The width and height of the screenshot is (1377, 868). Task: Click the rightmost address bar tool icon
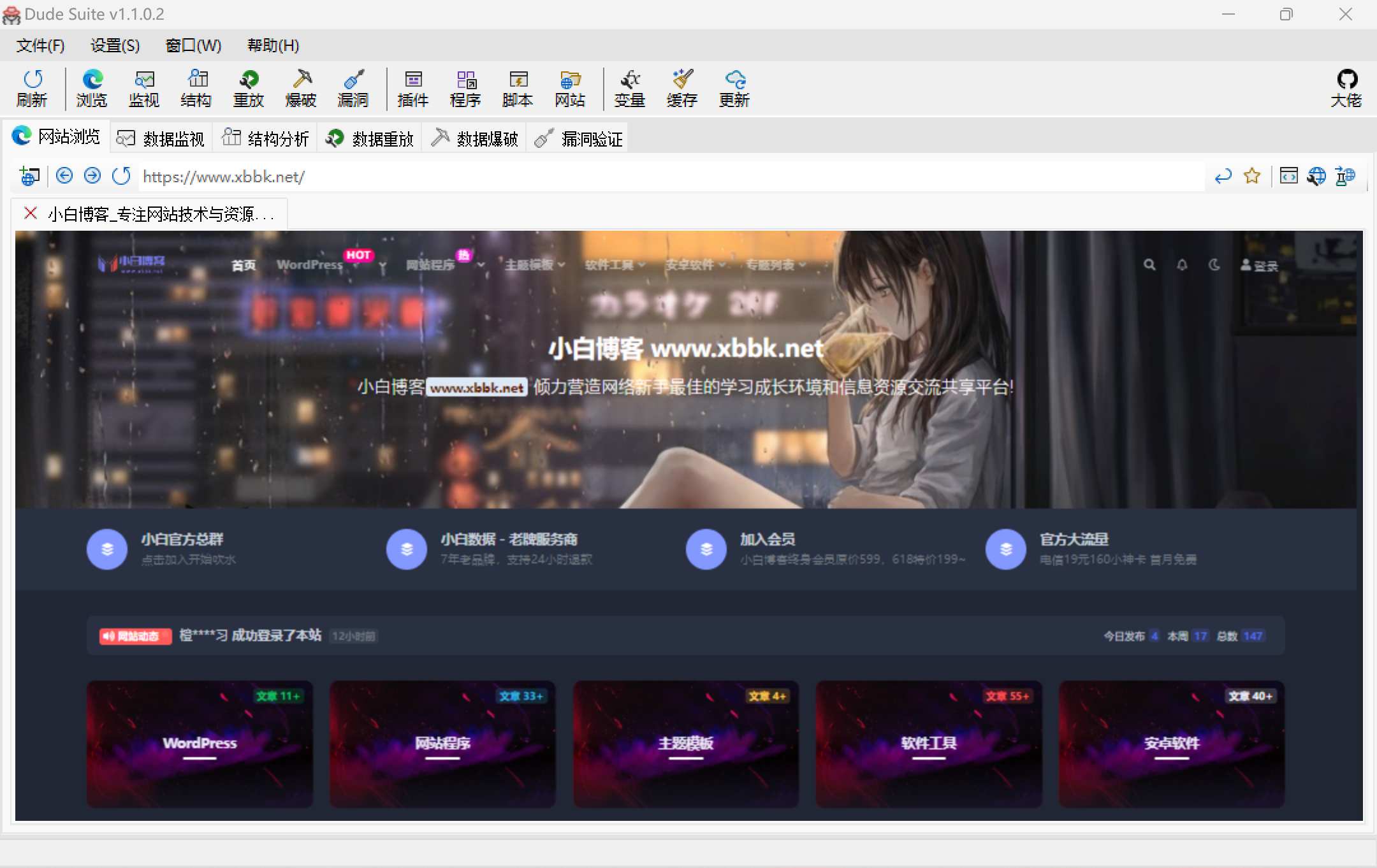pyautogui.click(x=1345, y=176)
